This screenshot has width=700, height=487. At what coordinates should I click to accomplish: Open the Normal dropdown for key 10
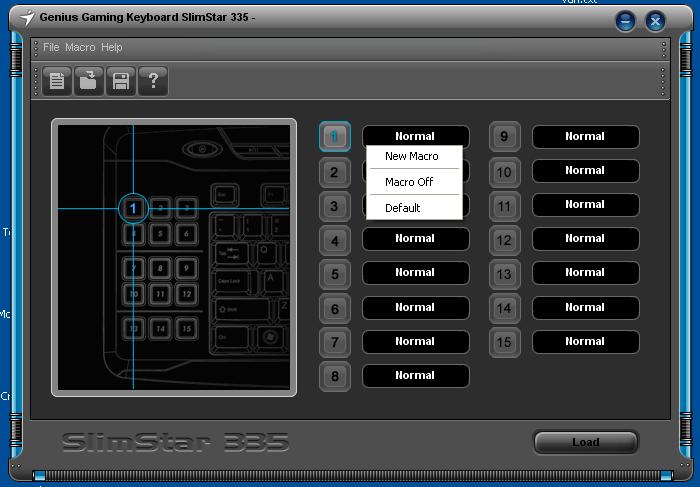click(x=585, y=171)
